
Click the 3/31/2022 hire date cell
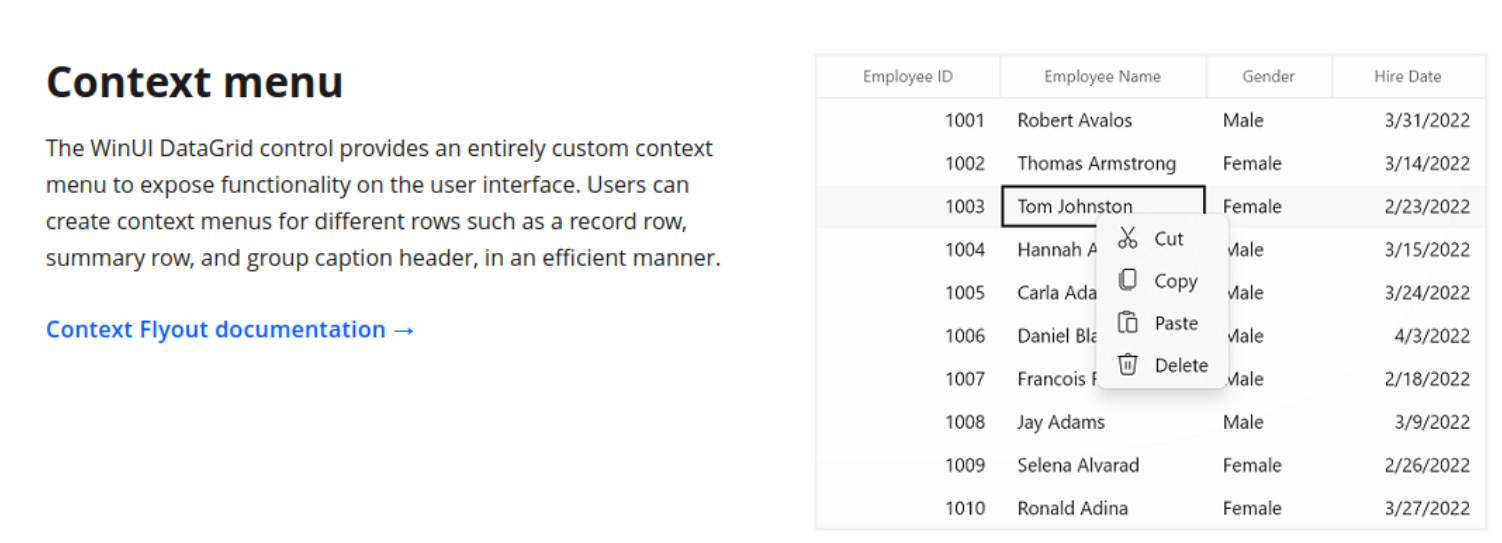(x=1426, y=121)
